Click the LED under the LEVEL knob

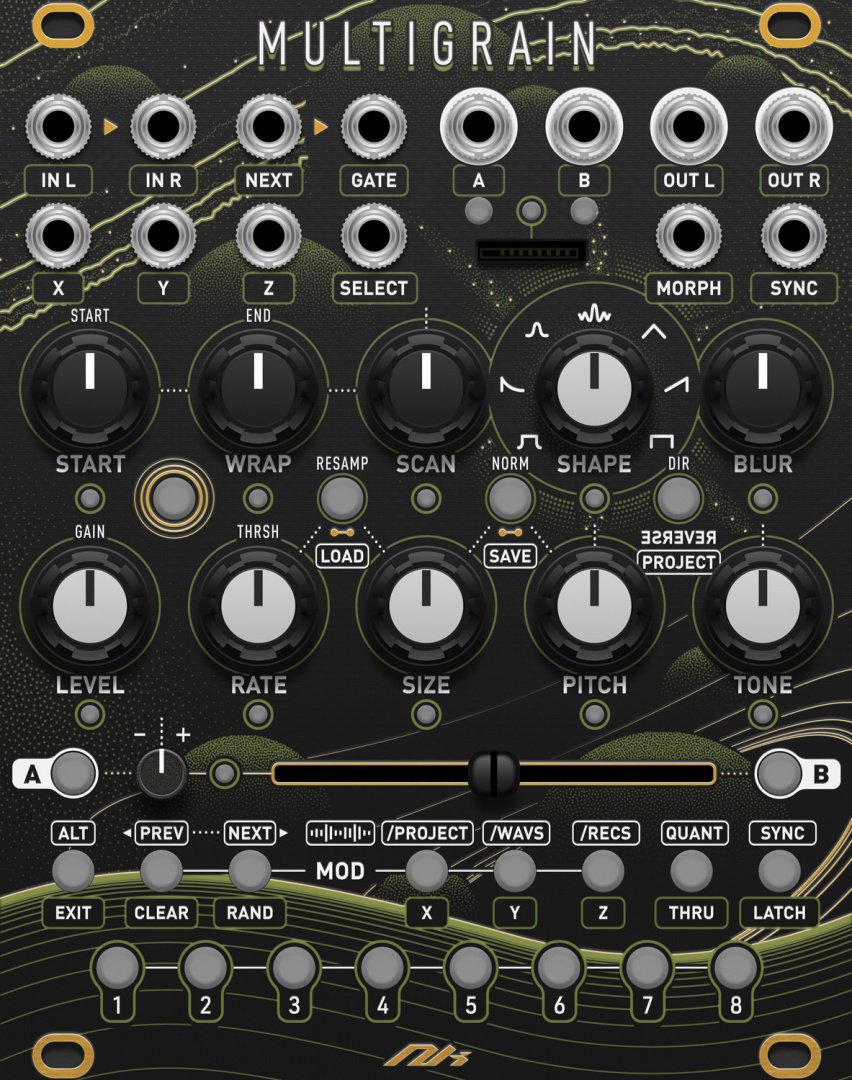tap(90, 714)
